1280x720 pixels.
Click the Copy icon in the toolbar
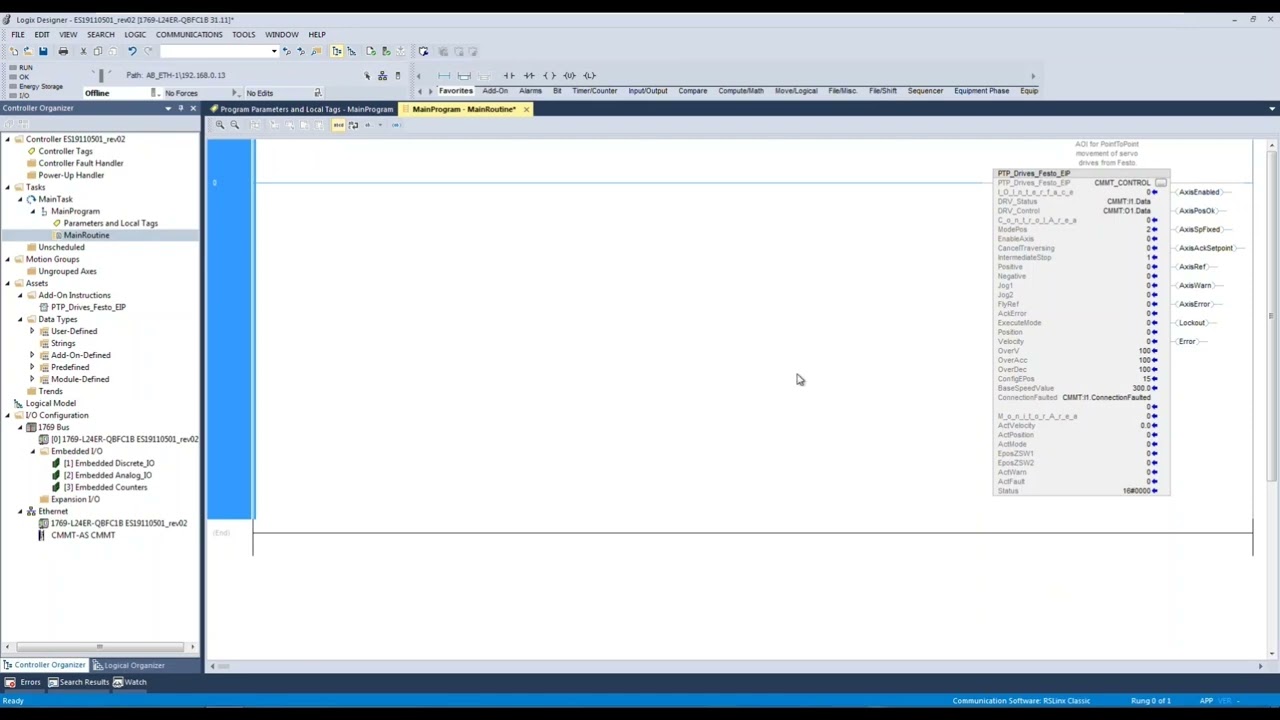[x=97, y=51]
